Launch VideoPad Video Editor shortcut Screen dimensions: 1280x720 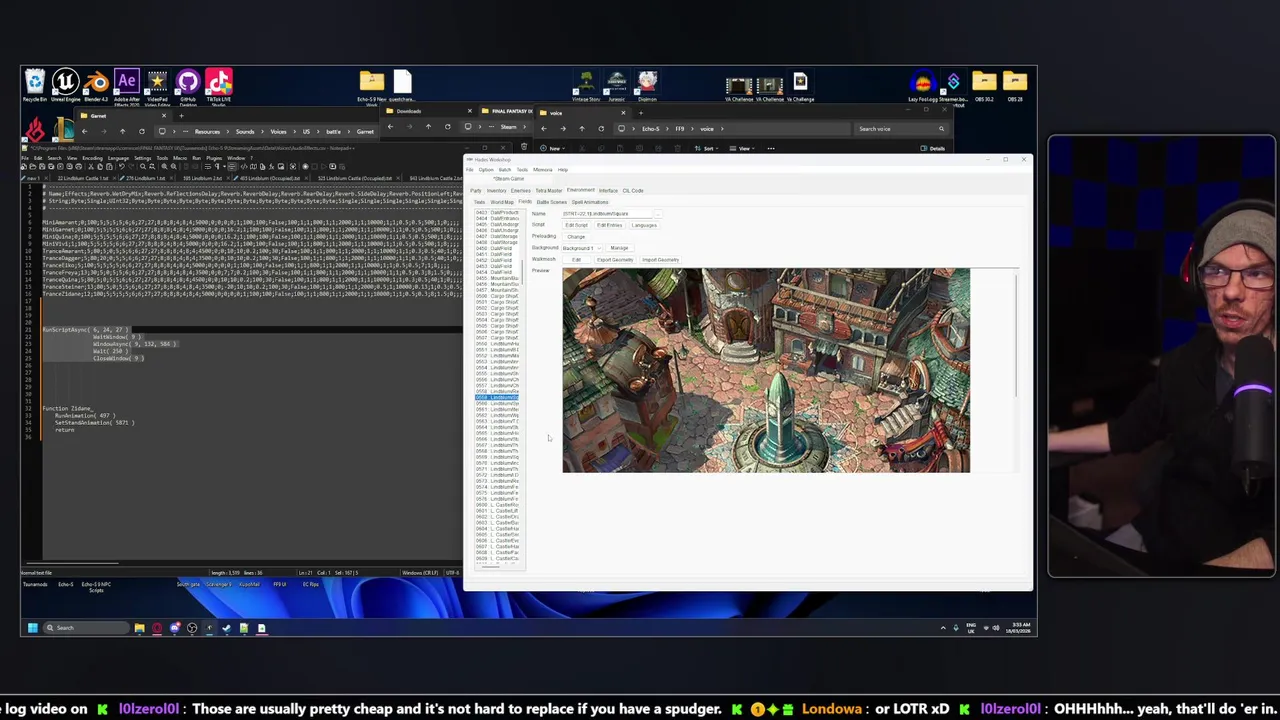[157, 84]
